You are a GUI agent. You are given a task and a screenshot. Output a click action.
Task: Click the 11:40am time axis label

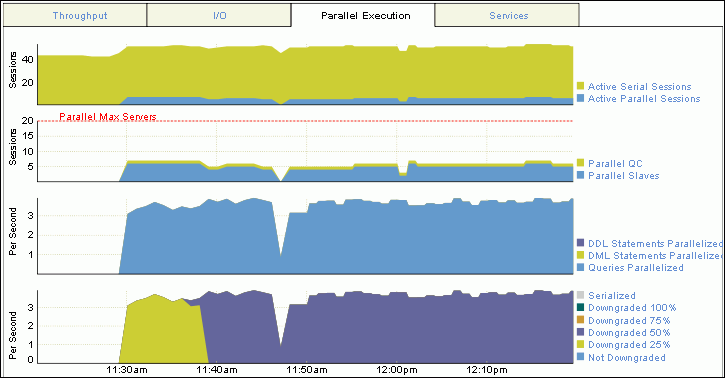pos(217,370)
